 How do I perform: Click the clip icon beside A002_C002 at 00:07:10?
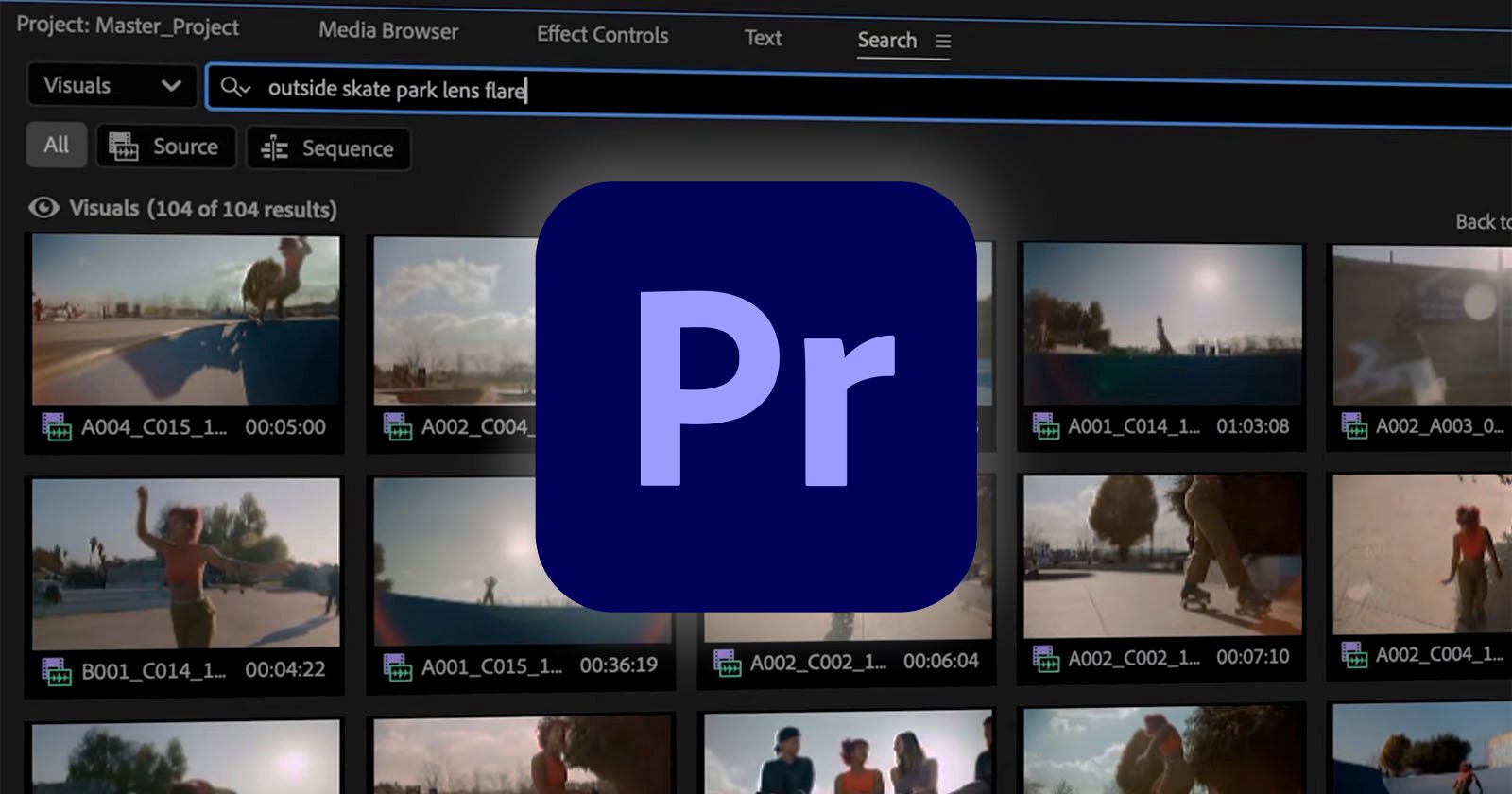(x=1046, y=658)
